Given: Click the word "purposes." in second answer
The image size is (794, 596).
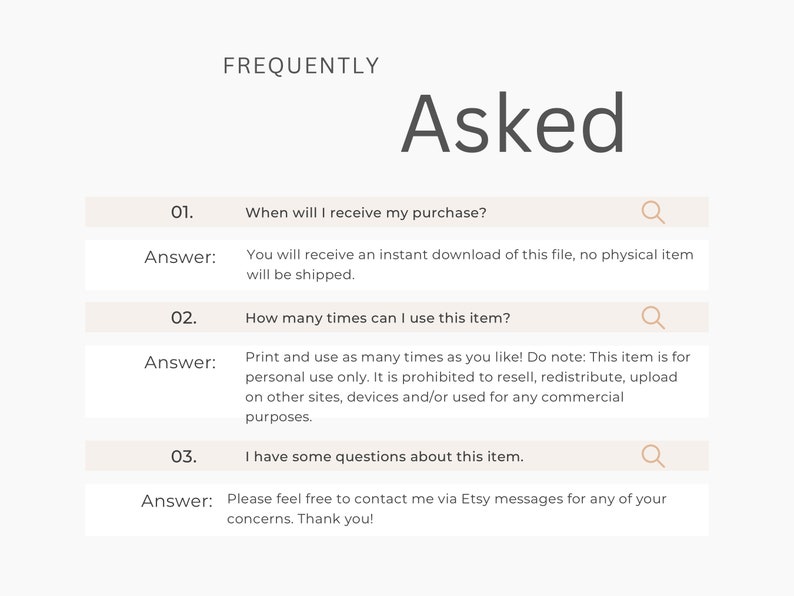Looking at the screenshot, I should click(x=279, y=417).
